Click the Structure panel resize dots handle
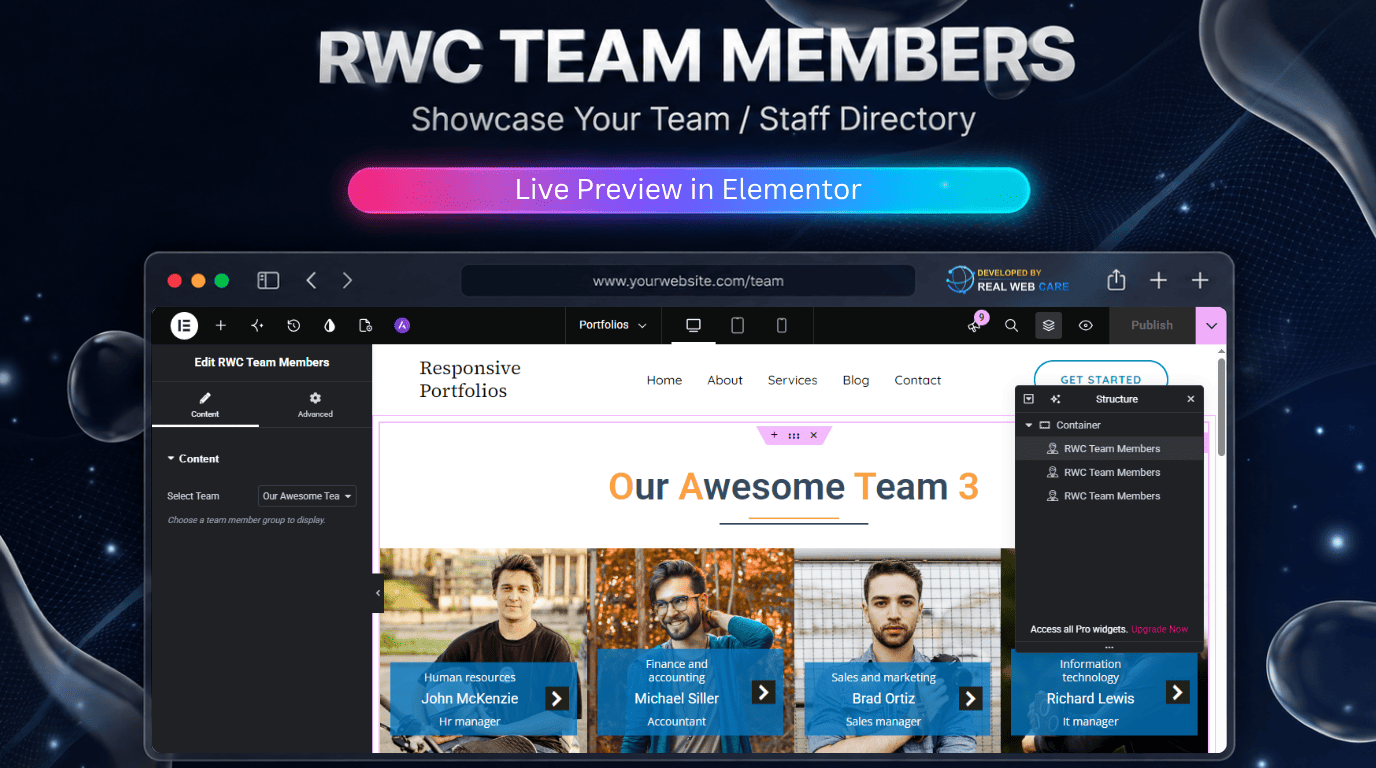The image size is (1376, 768). [x=1109, y=647]
